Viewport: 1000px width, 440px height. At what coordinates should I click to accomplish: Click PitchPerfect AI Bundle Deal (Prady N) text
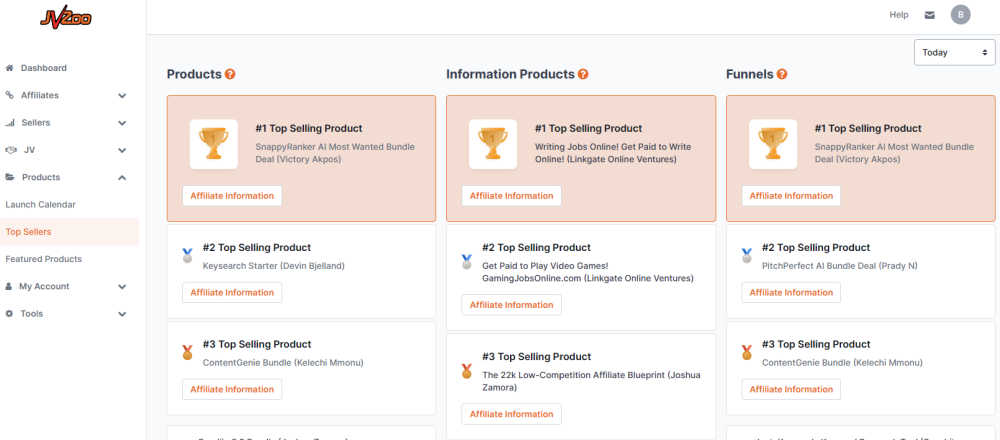click(840, 266)
